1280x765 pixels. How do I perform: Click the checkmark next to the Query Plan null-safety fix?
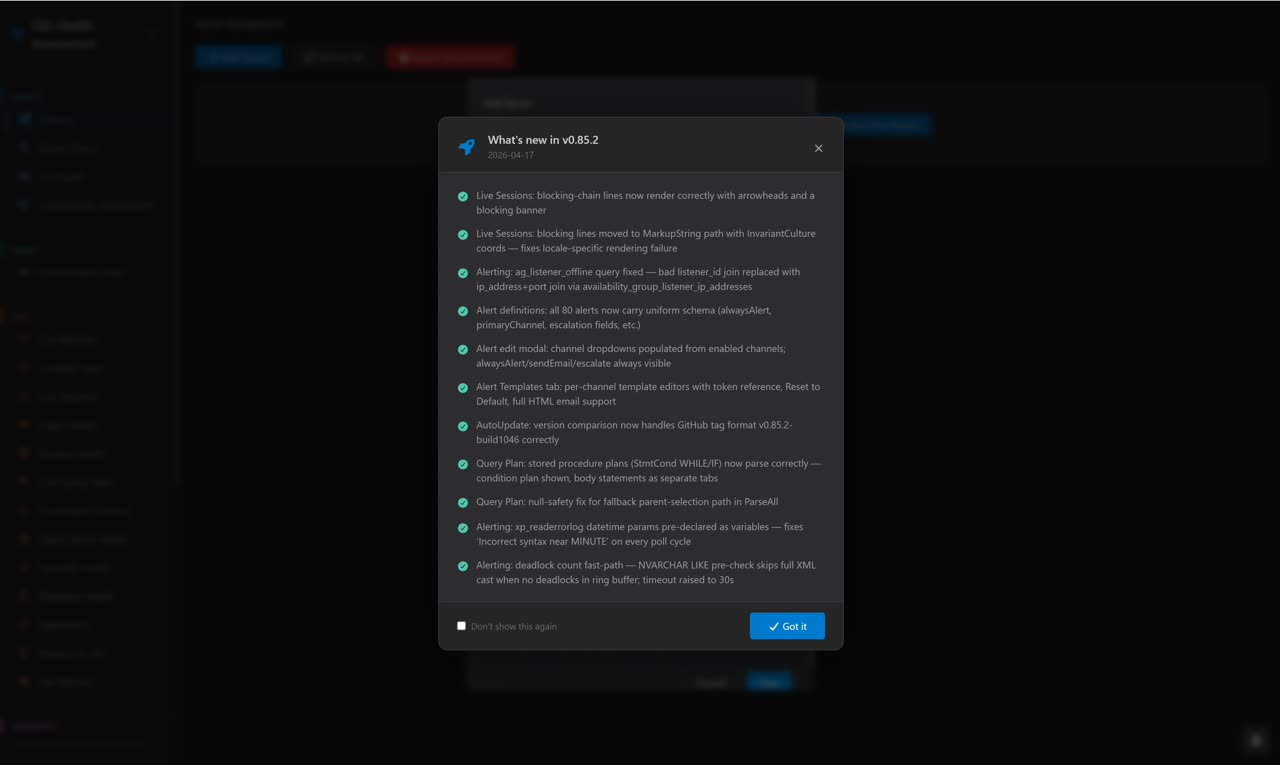(462, 502)
